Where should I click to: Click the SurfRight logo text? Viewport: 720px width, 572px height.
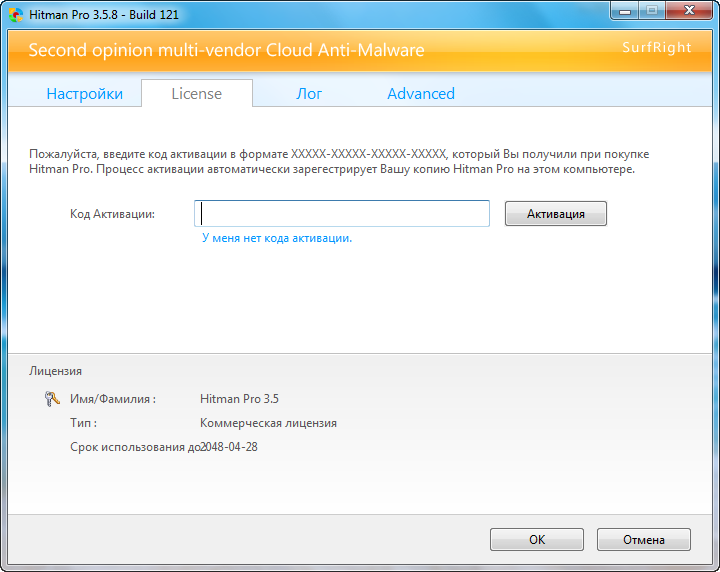657,47
